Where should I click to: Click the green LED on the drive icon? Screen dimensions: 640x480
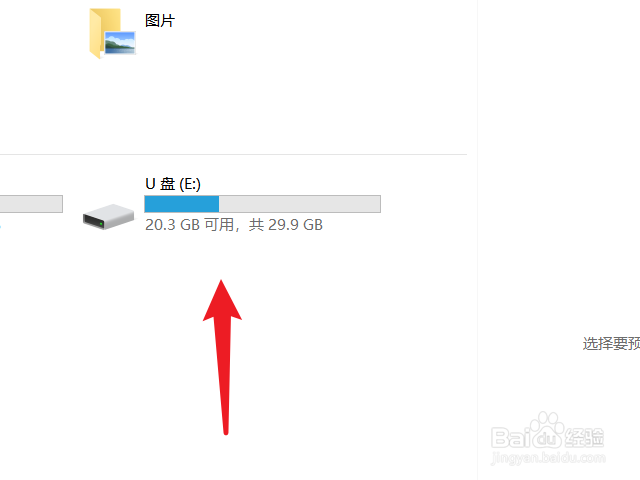(101, 224)
